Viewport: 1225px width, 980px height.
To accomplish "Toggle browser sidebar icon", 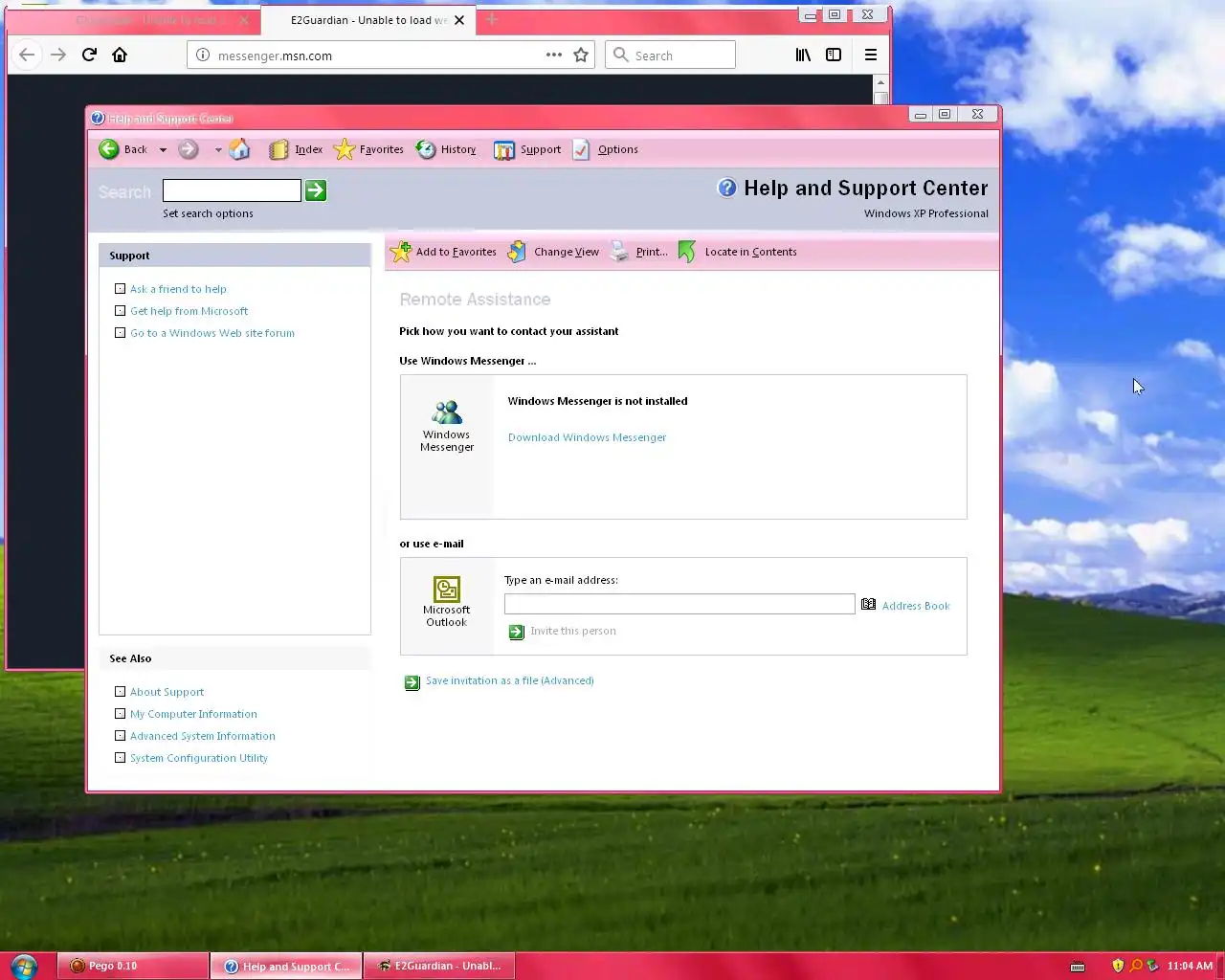I will 834,55.
